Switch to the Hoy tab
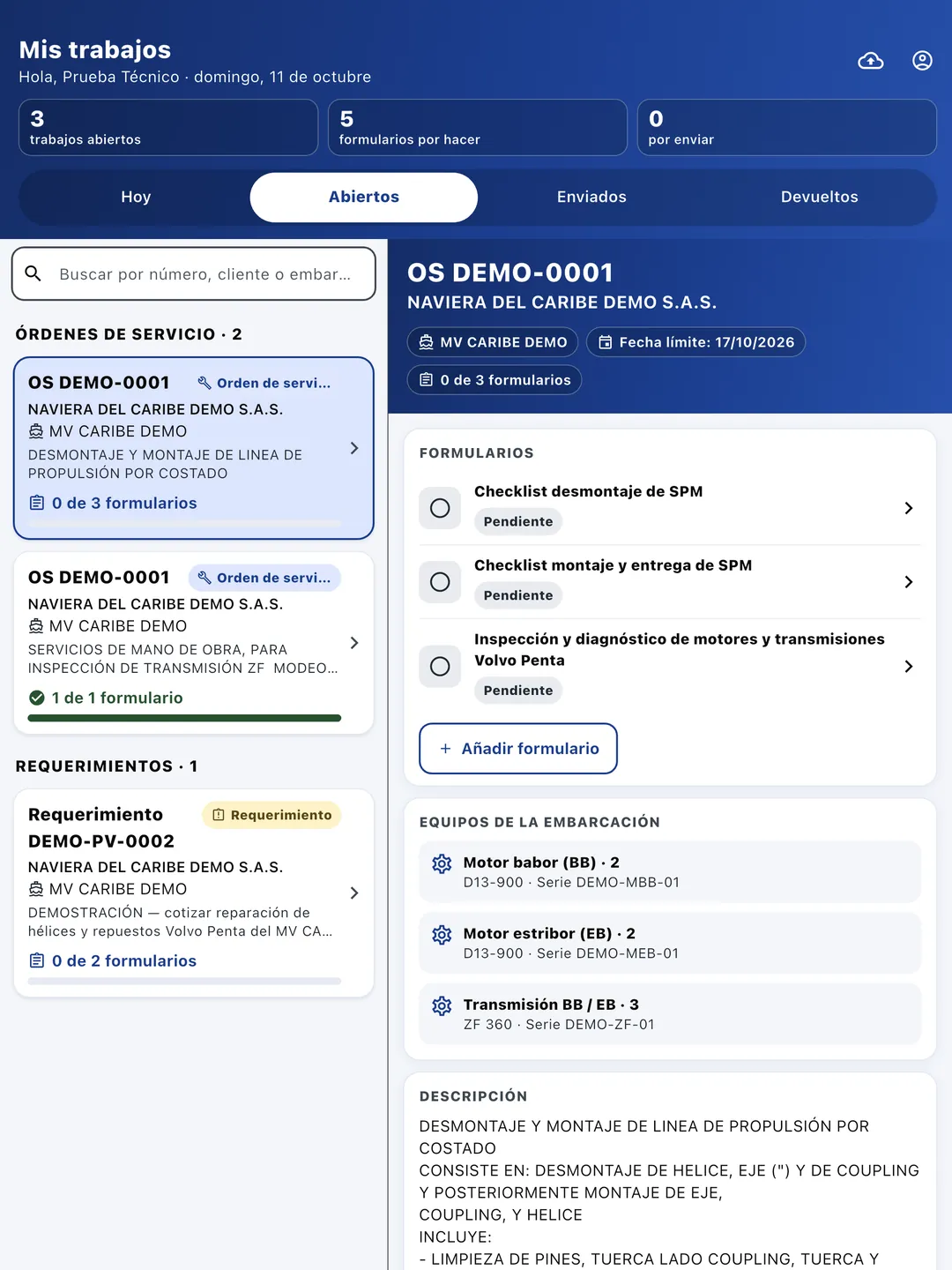 click(136, 198)
